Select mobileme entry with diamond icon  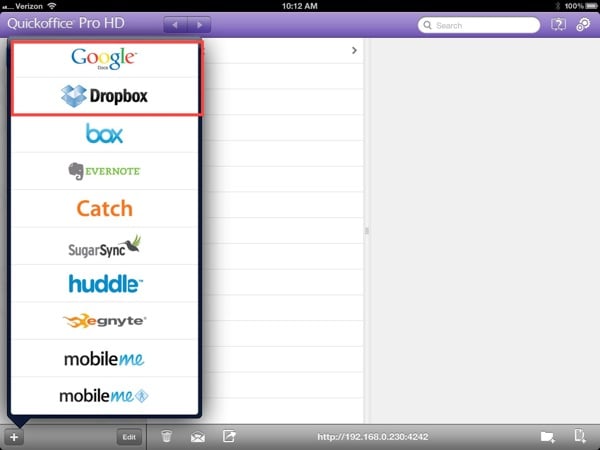(104, 396)
